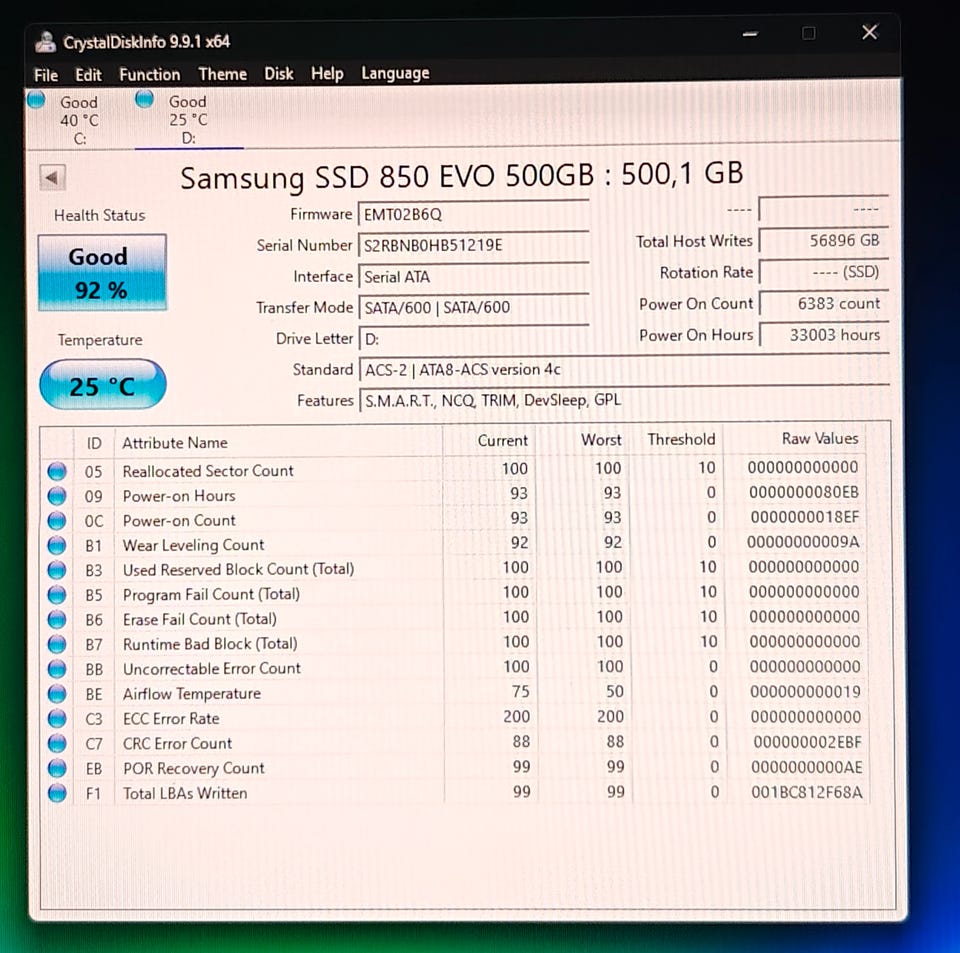
Task: Click the status icon for CRC Error Count
Action: point(57,744)
